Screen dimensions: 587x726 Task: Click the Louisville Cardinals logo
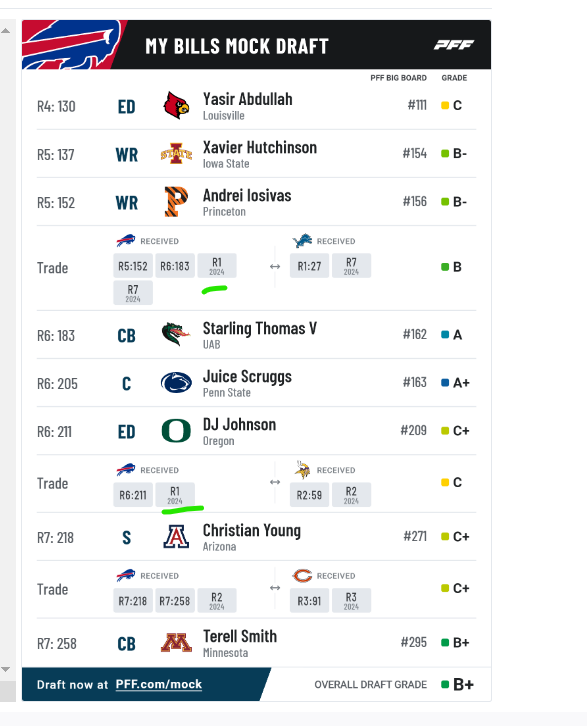click(x=176, y=105)
